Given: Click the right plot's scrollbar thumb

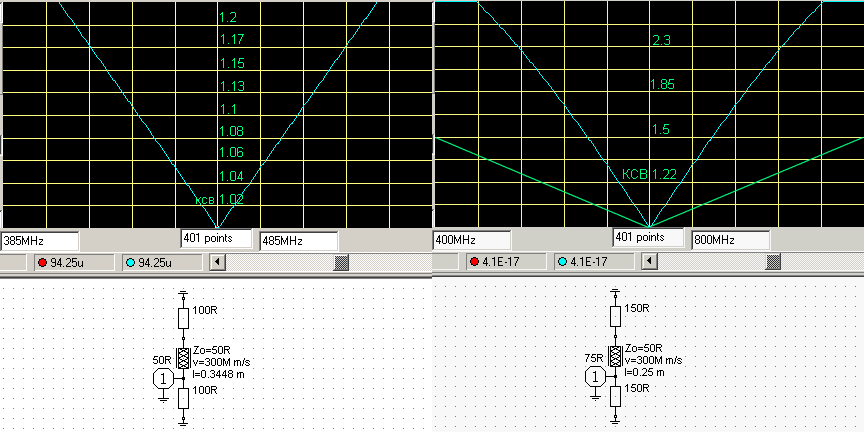Looking at the screenshot, I should tap(774, 261).
